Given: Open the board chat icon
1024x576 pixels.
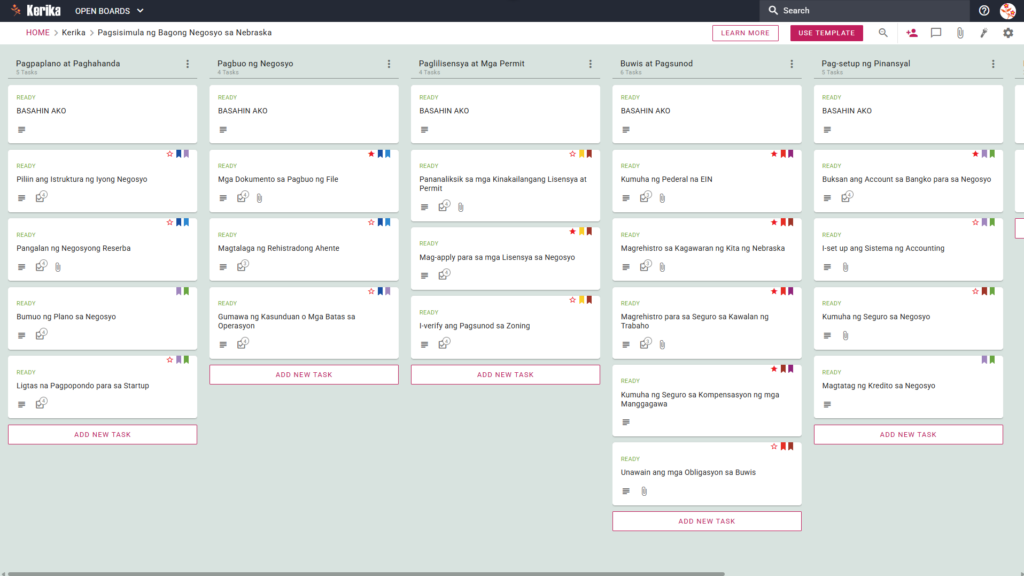Looking at the screenshot, I should click(x=936, y=33).
